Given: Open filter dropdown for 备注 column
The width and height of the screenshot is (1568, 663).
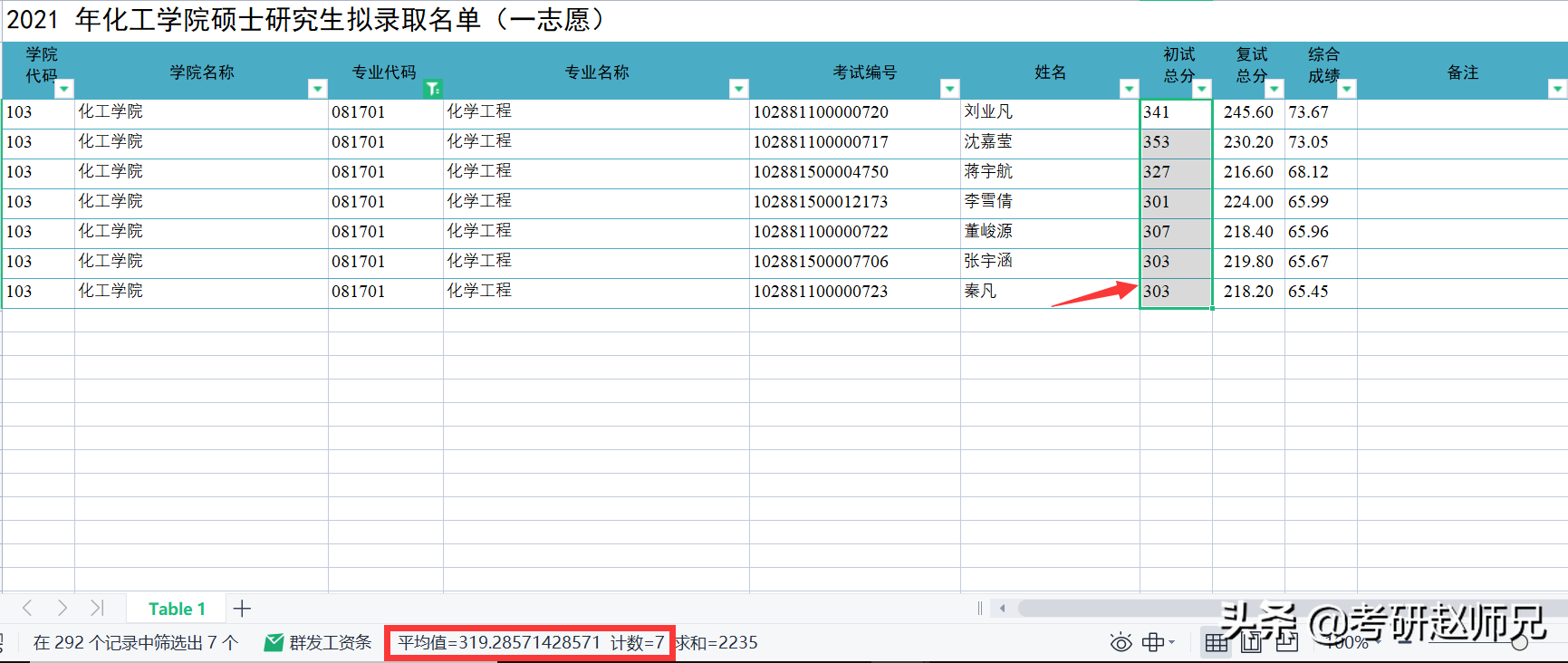Looking at the screenshot, I should tap(1557, 89).
